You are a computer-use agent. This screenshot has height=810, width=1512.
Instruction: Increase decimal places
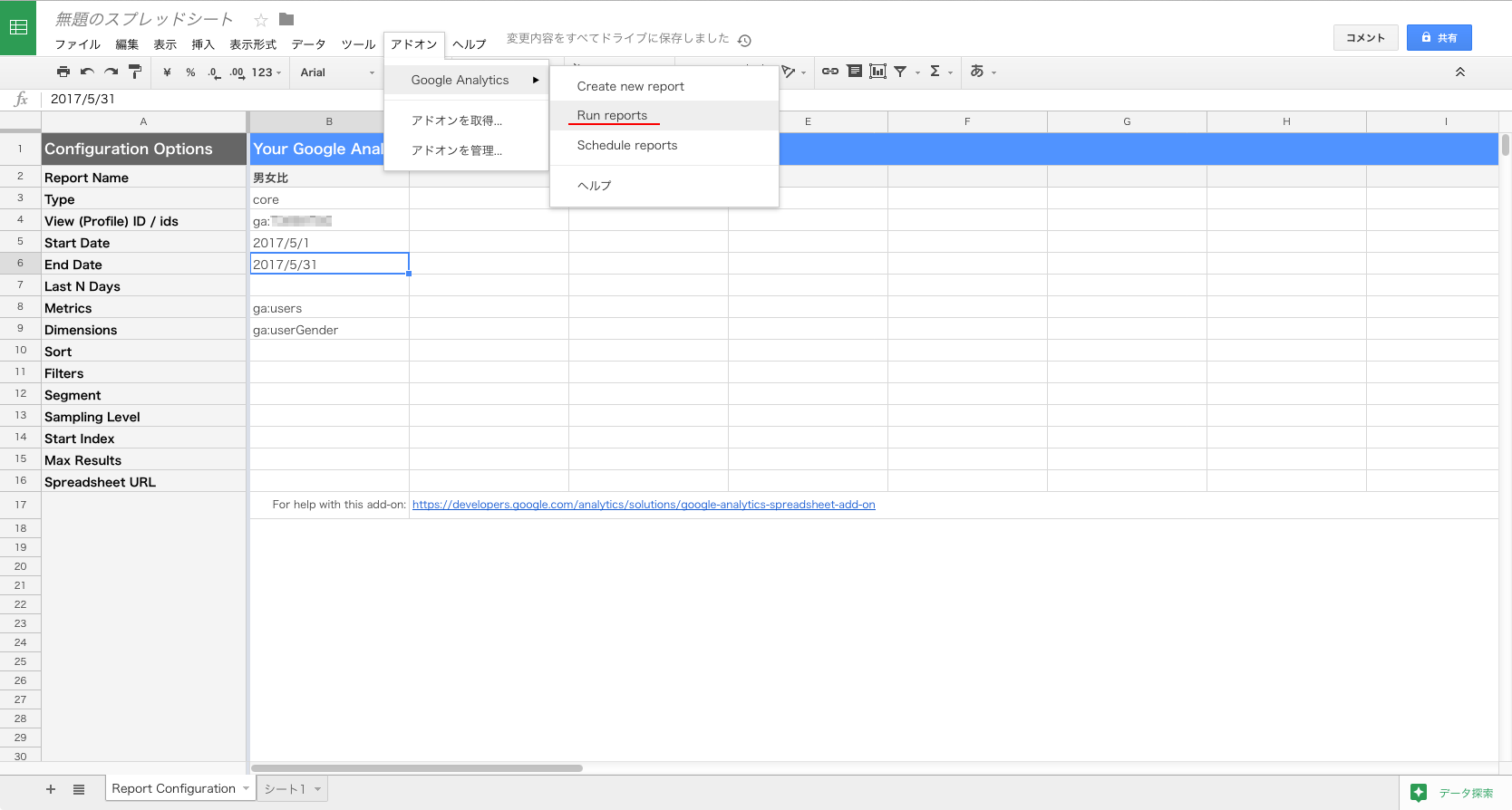pos(237,72)
